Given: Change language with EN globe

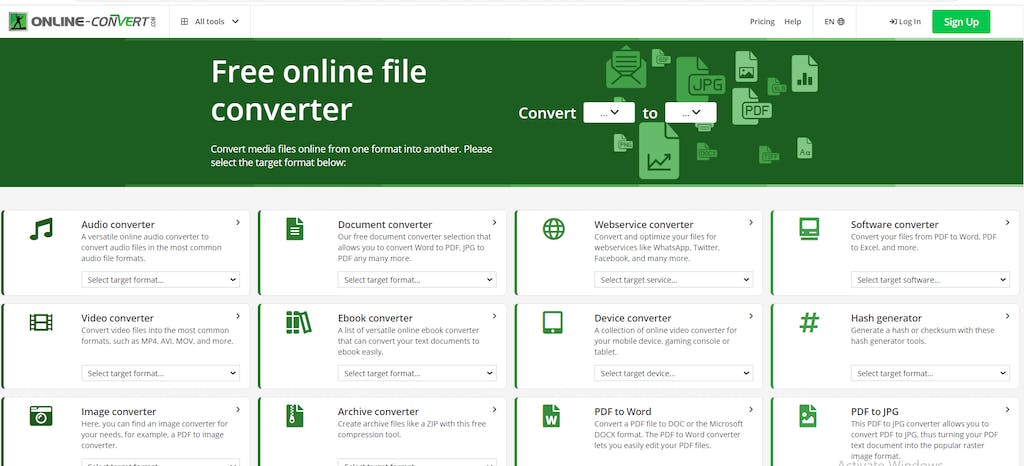Looking at the screenshot, I should (834, 22).
